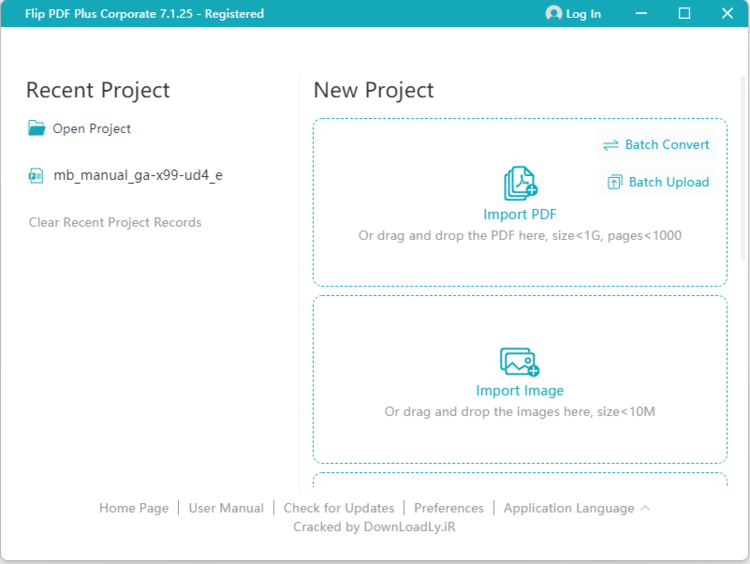Click the Import Image picture icon
Screen dimensions: 750x564
520,362
